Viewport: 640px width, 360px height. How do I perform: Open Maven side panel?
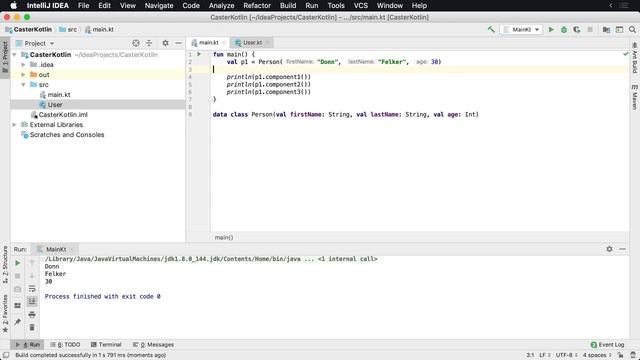(x=635, y=97)
